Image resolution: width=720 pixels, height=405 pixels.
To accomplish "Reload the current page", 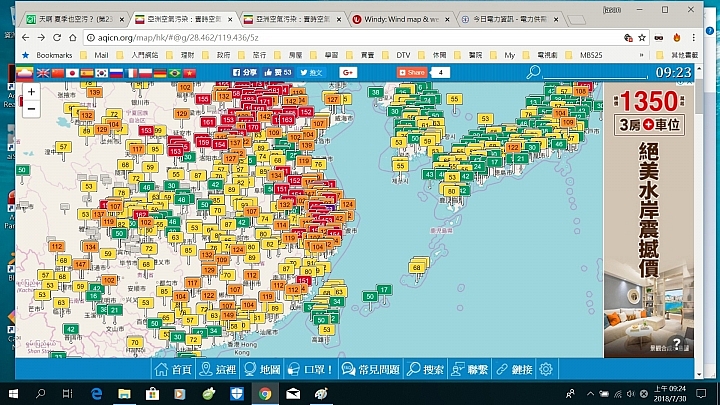I will coord(57,38).
